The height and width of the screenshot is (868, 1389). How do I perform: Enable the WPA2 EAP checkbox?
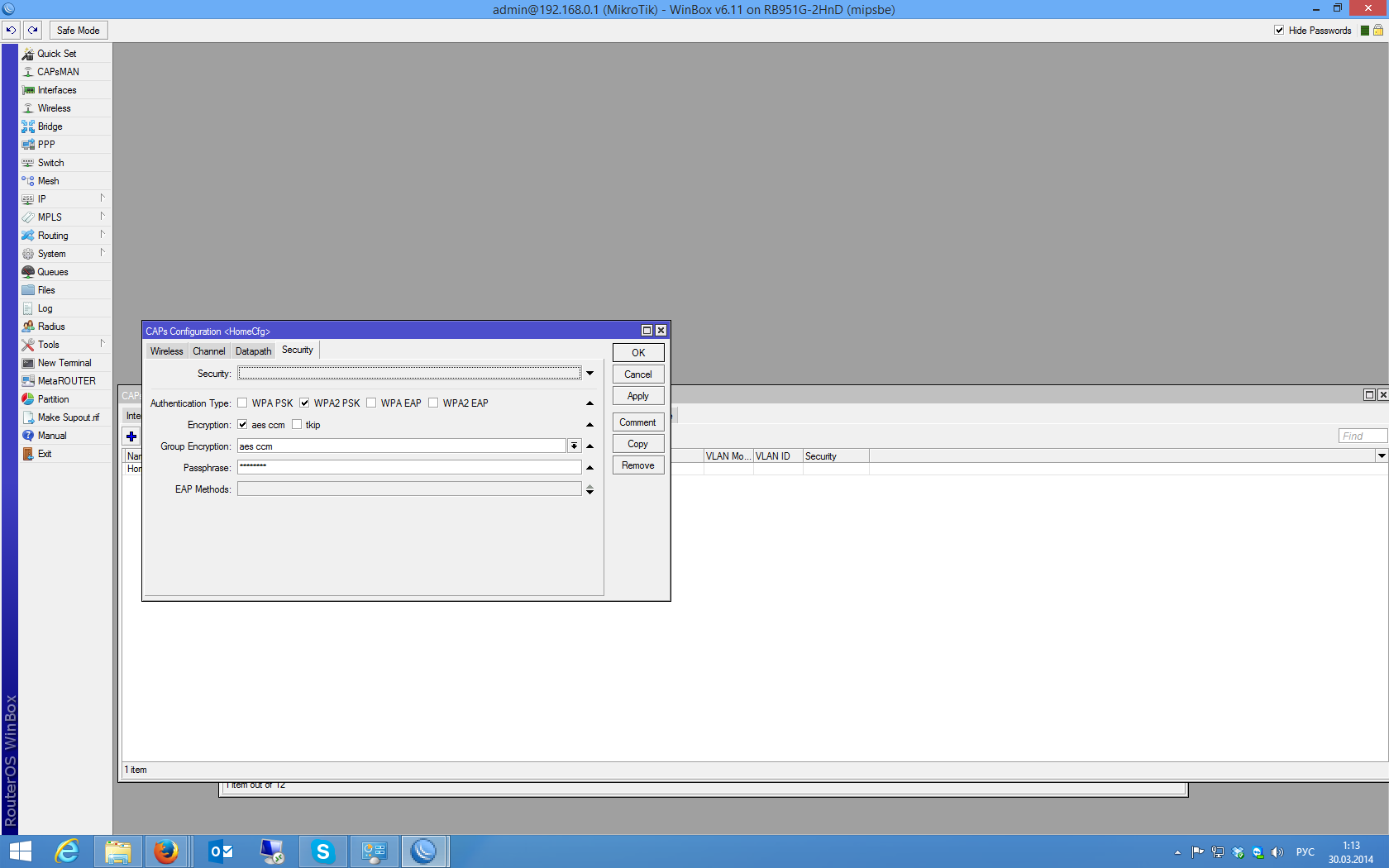click(x=433, y=403)
